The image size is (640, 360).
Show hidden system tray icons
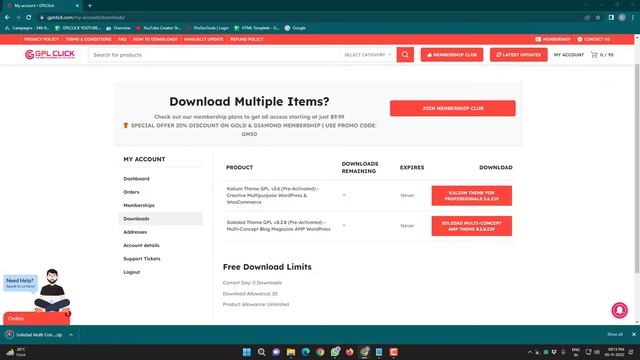click(x=530, y=352)
